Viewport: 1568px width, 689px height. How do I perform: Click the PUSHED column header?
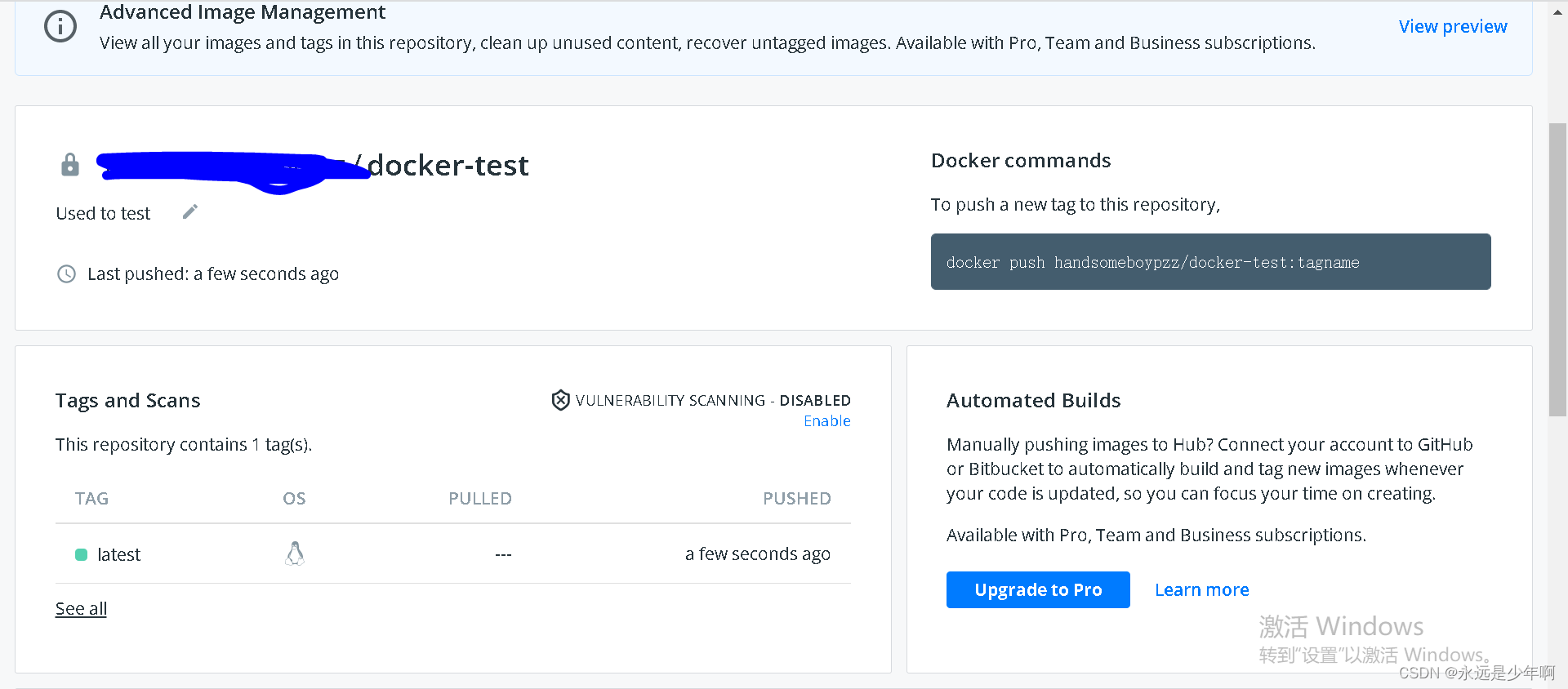[x=796, y=499]
